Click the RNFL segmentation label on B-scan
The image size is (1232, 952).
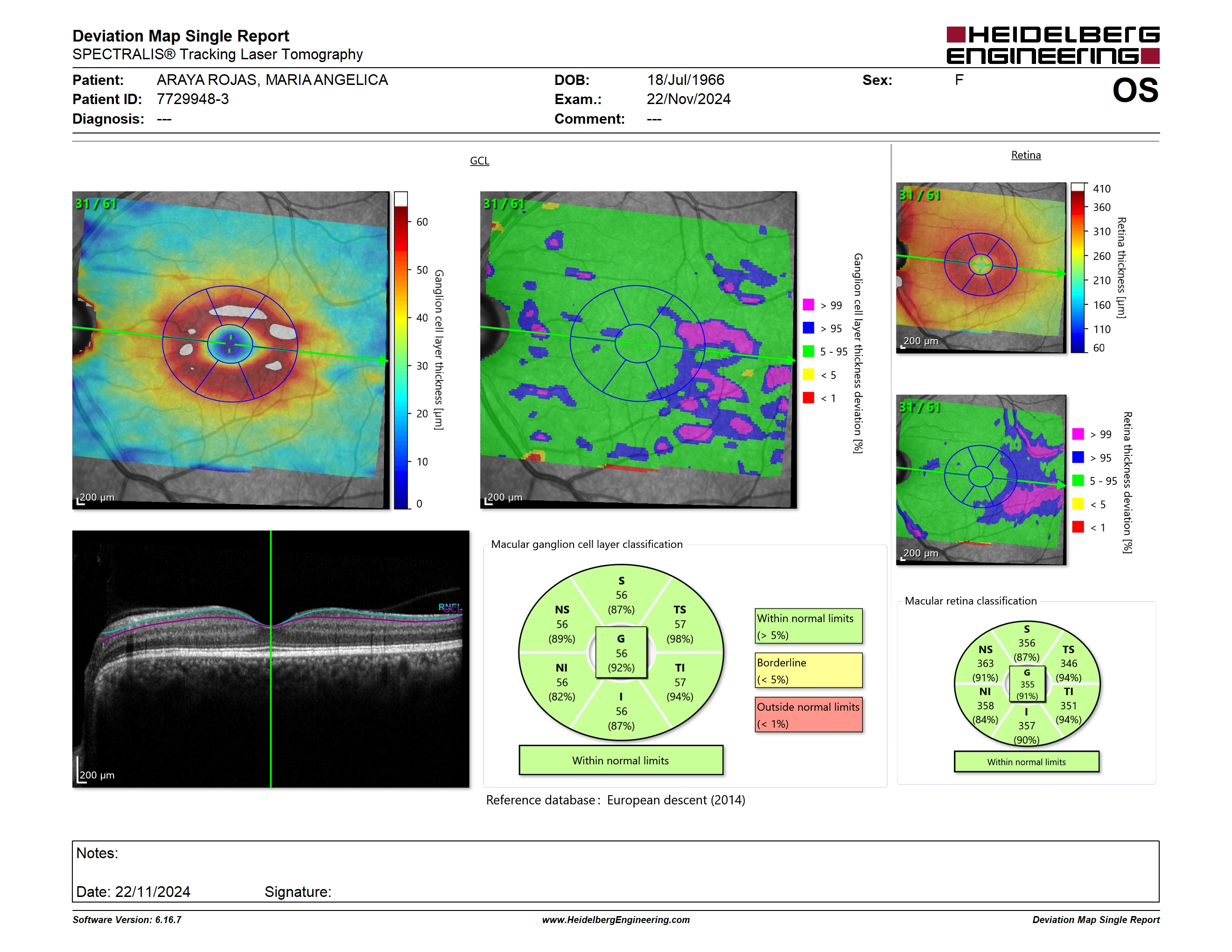[449, 608]
